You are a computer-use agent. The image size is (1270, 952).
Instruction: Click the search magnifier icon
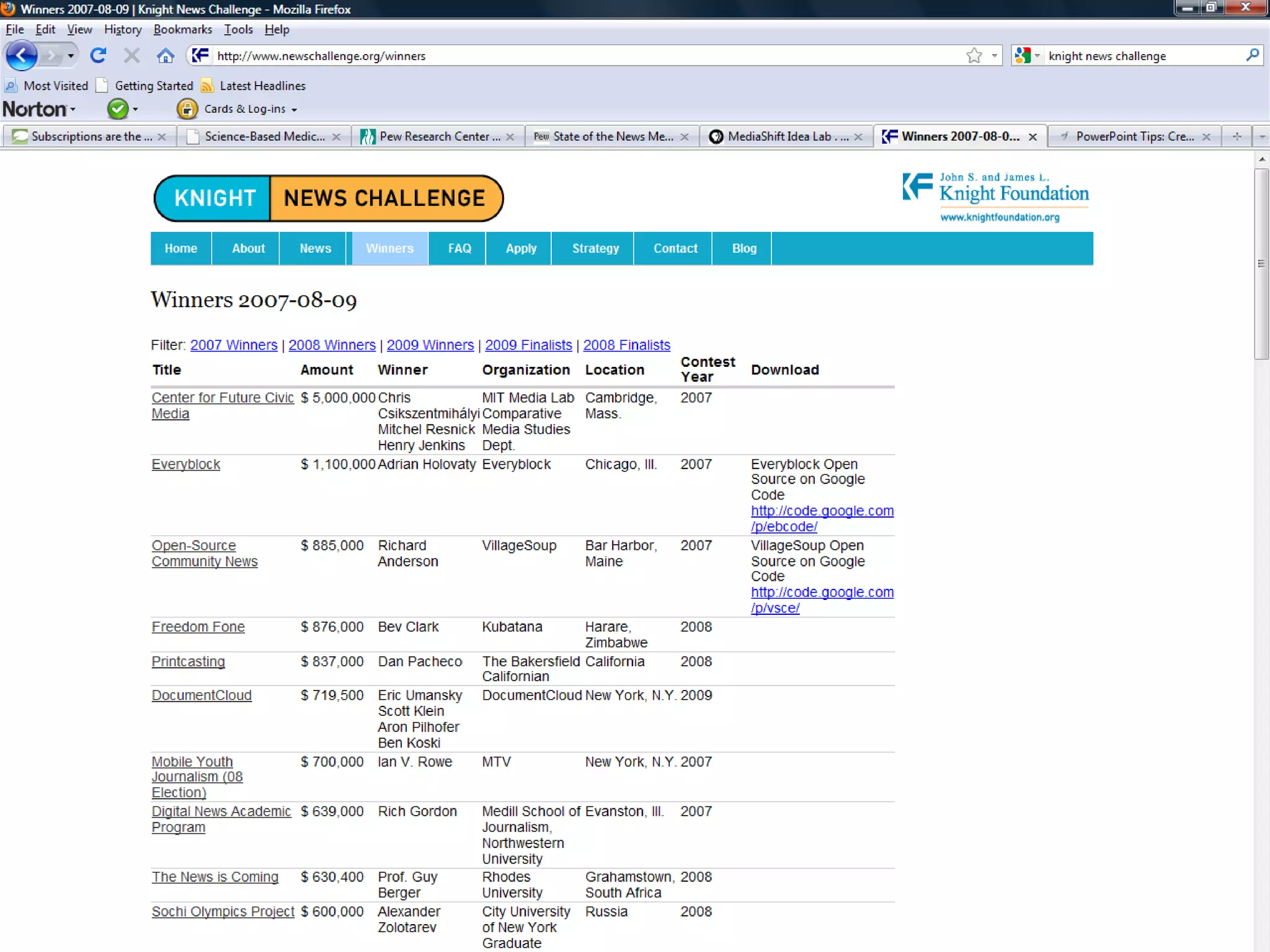(x=1252, y=56)
